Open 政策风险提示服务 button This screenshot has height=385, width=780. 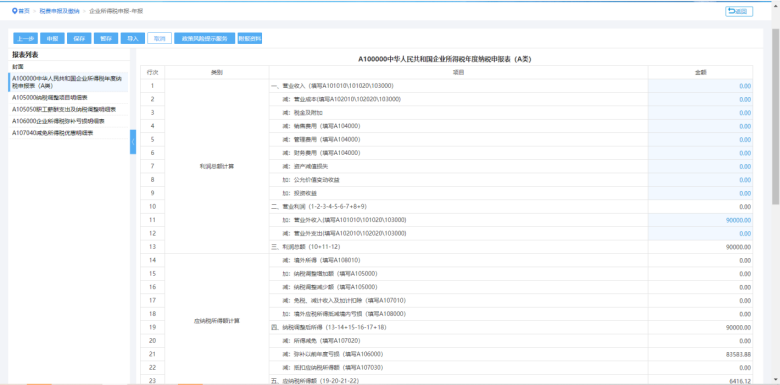tap(204, 39)
